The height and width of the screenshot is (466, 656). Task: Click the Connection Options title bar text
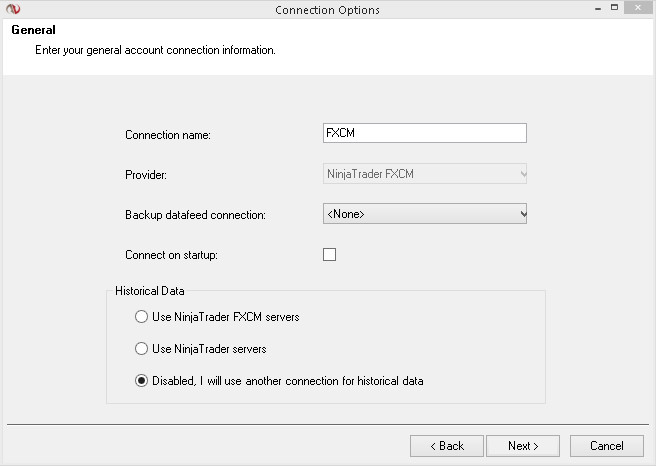coord(327,10)
